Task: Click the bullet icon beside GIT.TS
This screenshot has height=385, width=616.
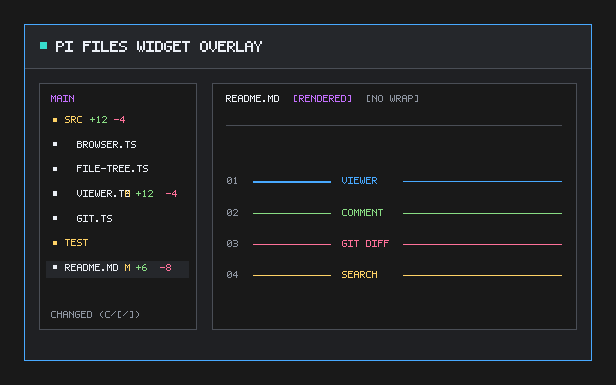Action: (x=55, y=218)
